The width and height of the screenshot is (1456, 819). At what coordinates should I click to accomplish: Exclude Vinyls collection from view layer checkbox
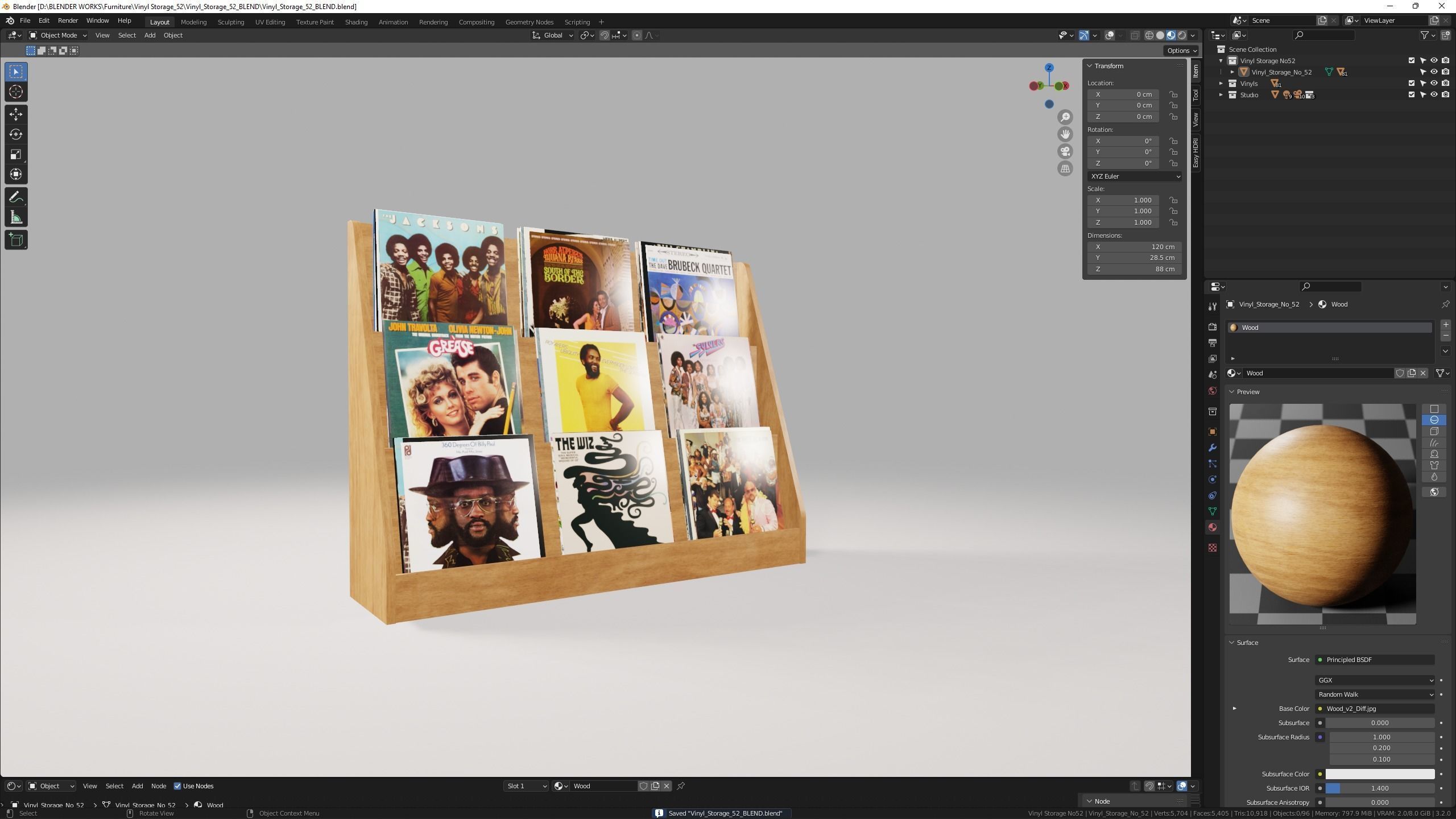[1411, 84]
